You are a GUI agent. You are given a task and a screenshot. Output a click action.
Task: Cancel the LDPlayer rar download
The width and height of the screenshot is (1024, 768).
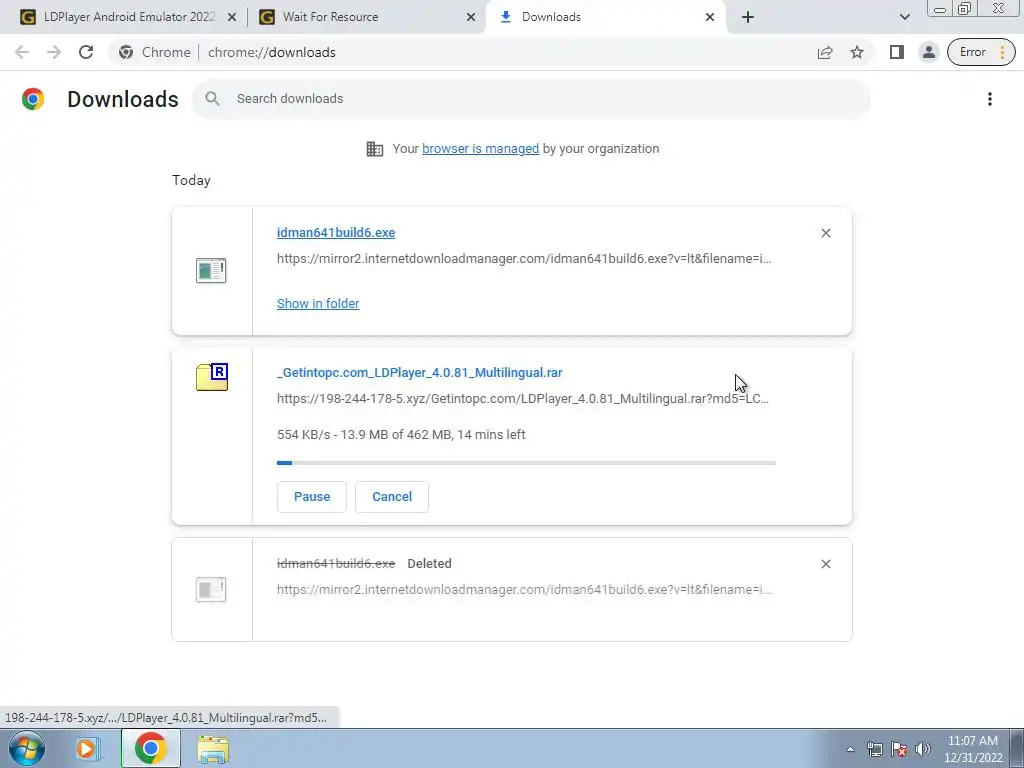coord(392,497)
